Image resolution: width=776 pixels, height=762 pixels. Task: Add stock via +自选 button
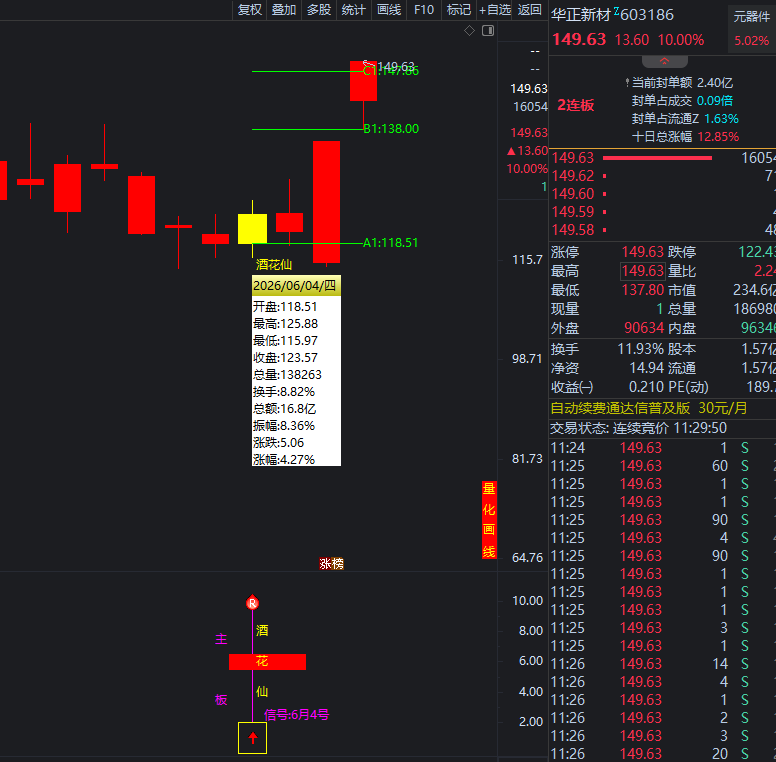coord(495,10)
